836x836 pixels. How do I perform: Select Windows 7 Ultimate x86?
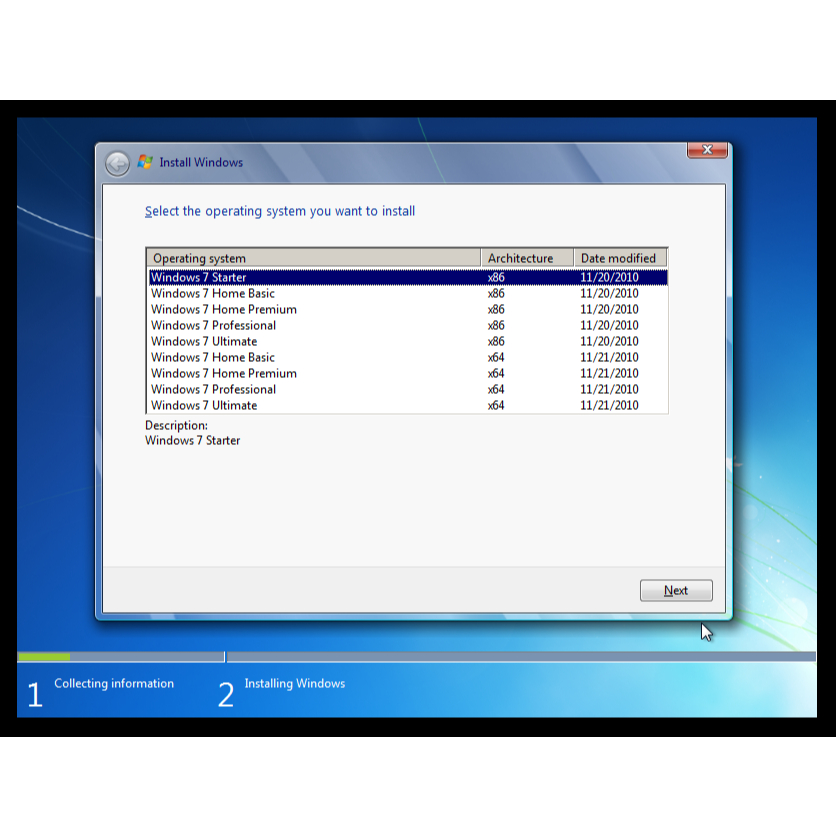coord(408,341)
